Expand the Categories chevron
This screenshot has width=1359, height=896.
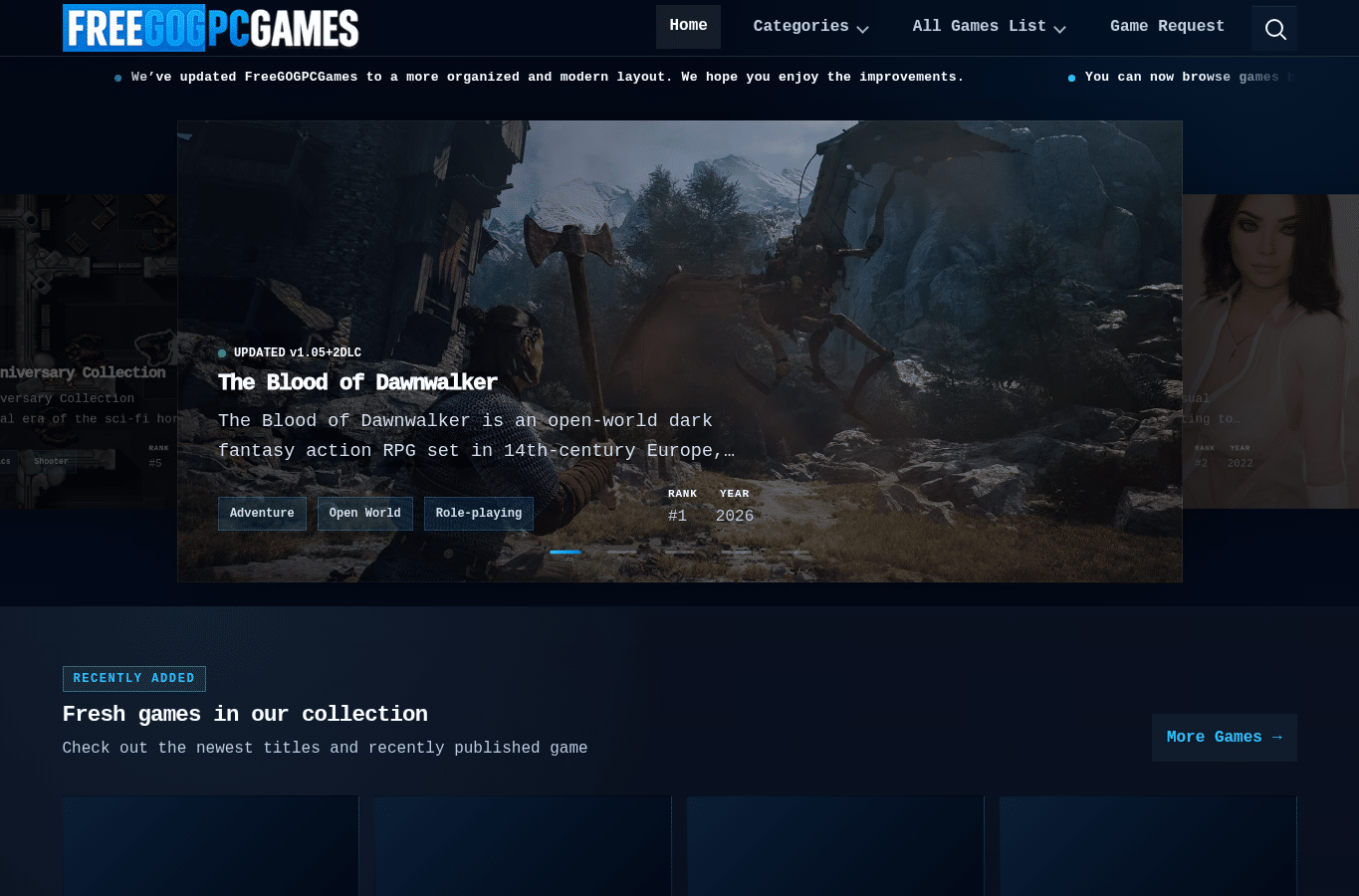pos(862,29)
